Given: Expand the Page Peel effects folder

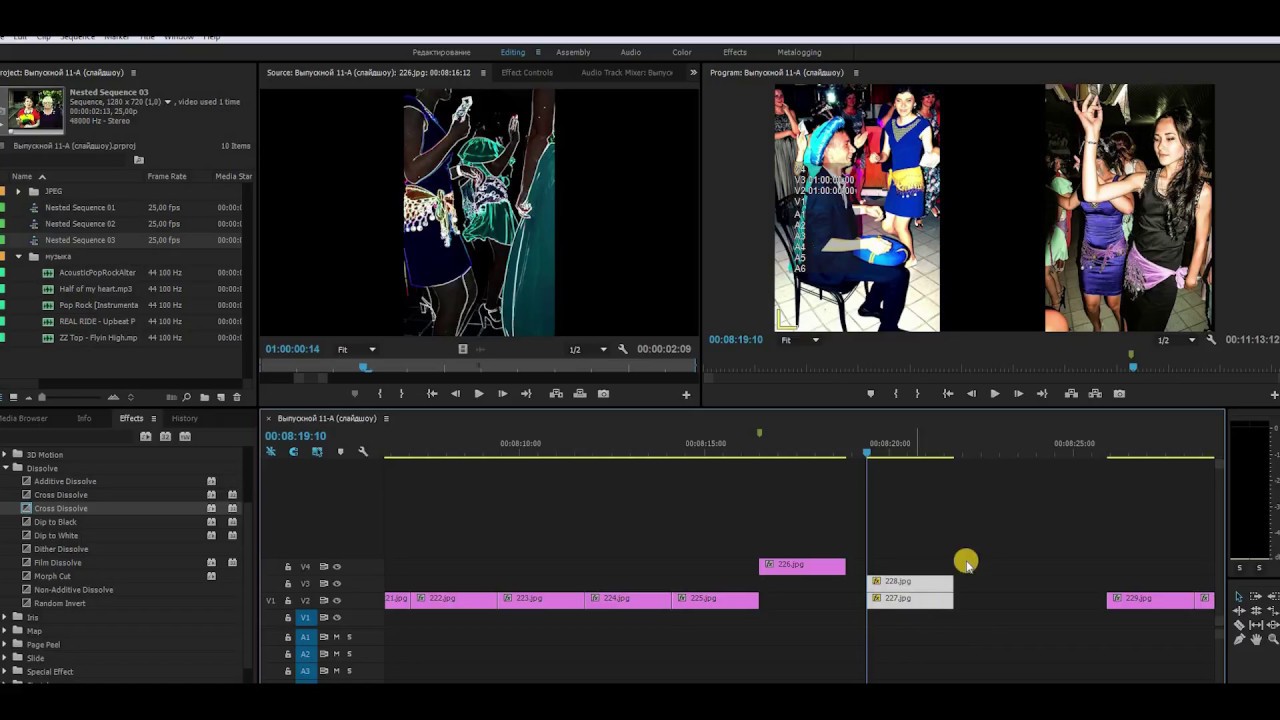Looking at the screenshot, I should 5,645.
